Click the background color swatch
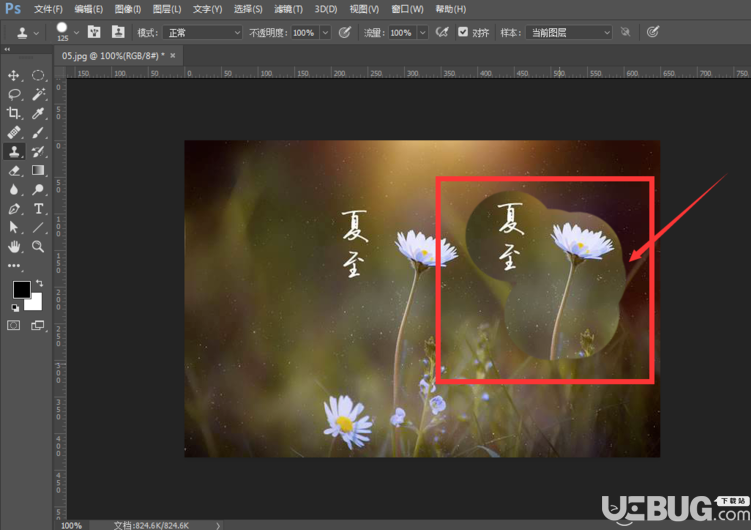Screen dimensions: 751x530 pyautogui.click(x=35, y=304)
